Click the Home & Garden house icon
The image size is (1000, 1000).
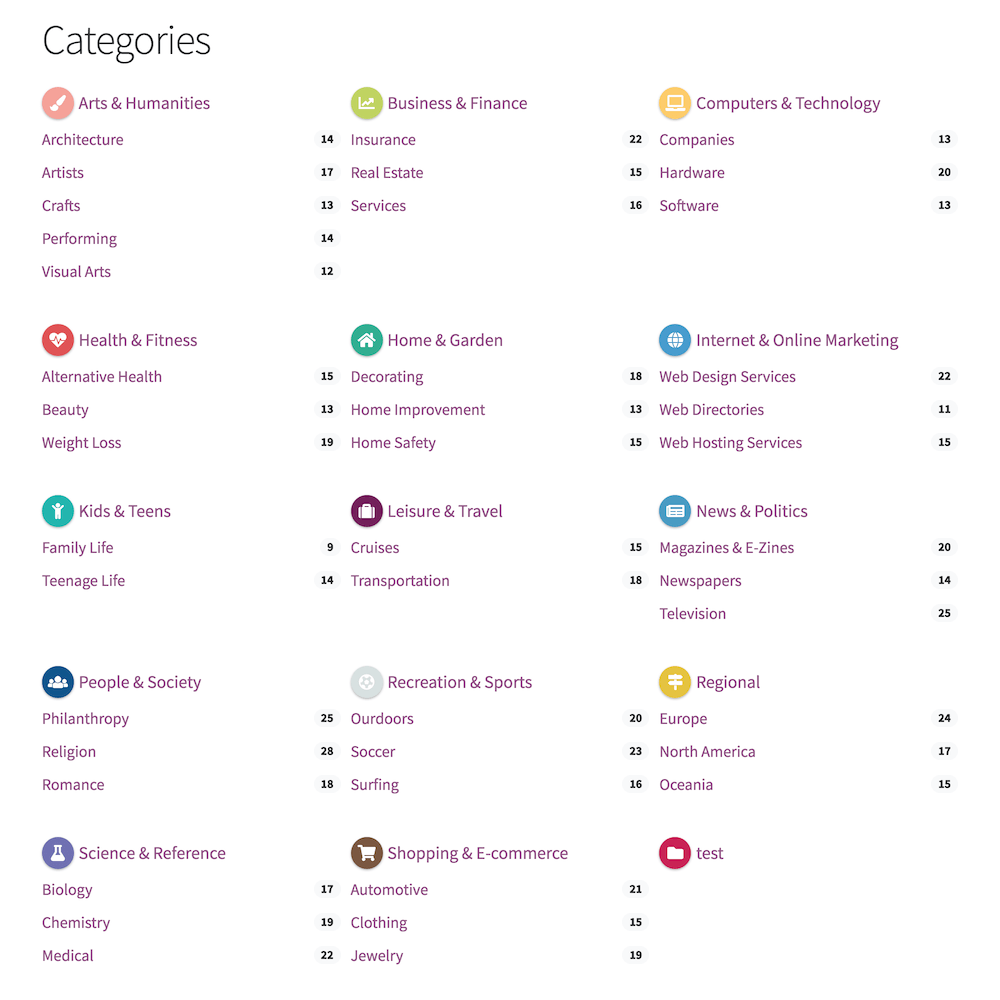click(x=366, y=340)
